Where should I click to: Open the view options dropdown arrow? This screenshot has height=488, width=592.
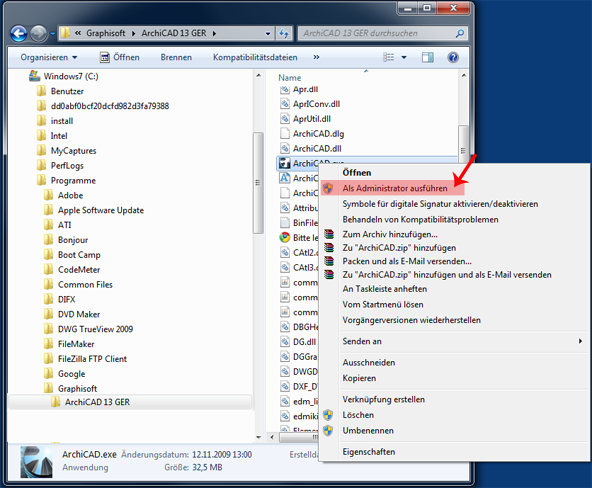[x=404, y=57]
